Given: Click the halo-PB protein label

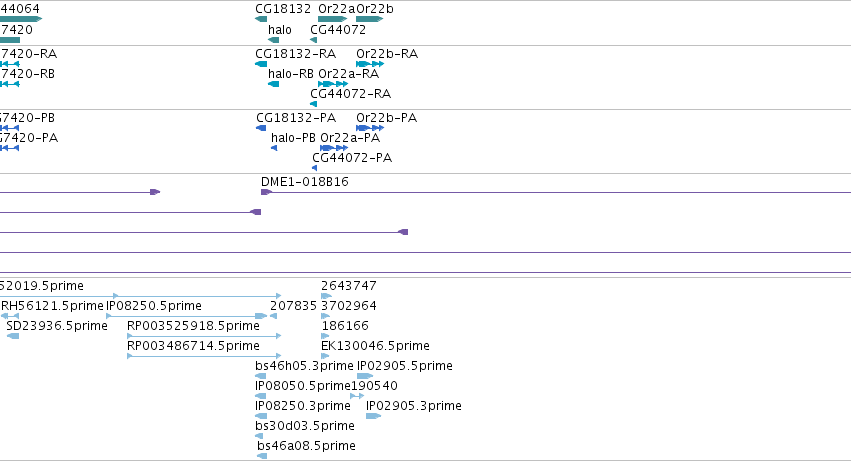Looking at the screenshot, I should [x=293, y=138].
